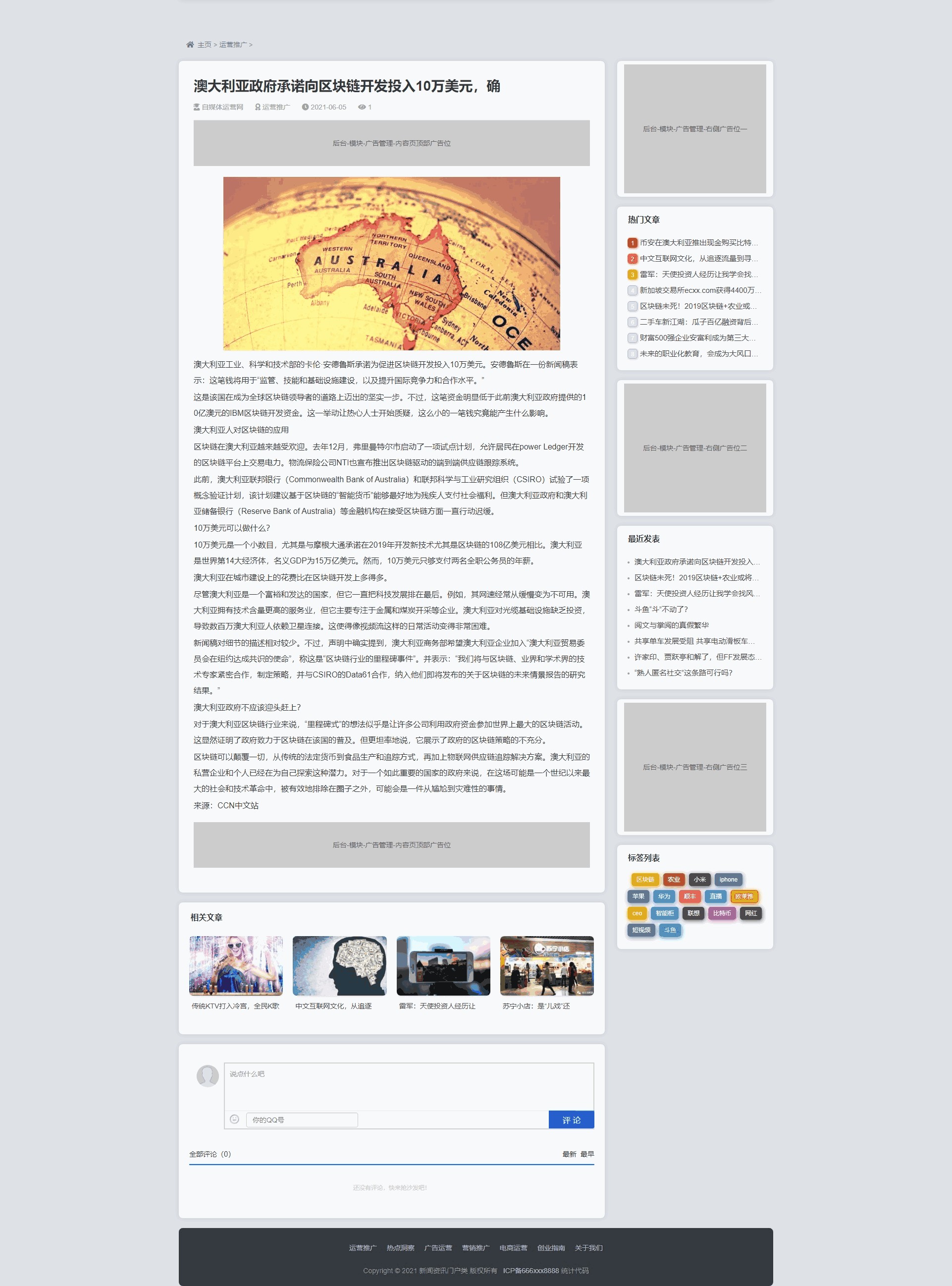The height and width of the screenshot is (1286, 952).
Task: Open the emoji smiley picker in comment box
Action: point(234,1119)
